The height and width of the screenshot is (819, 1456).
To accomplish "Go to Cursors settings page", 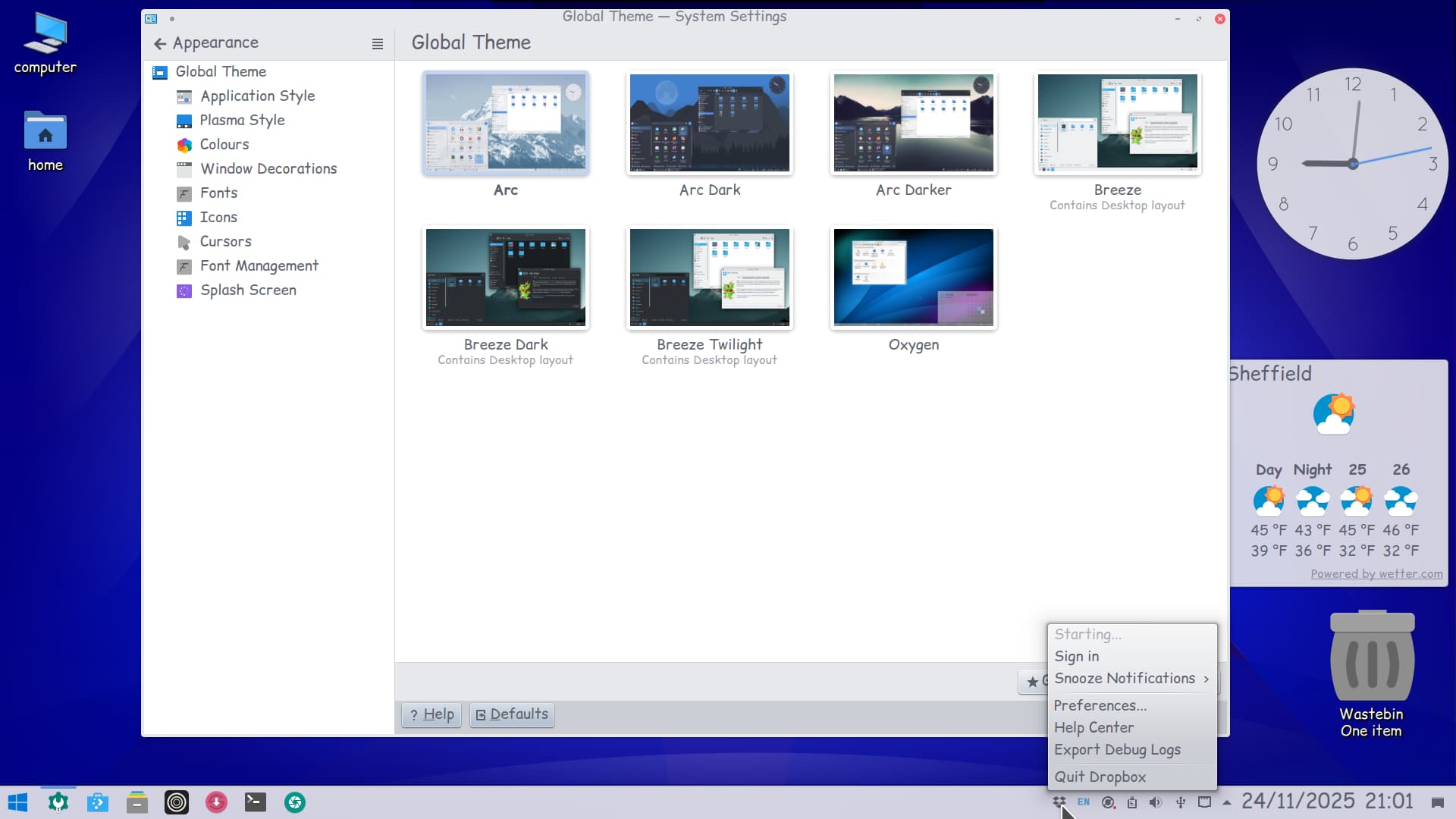I will 225,241.
